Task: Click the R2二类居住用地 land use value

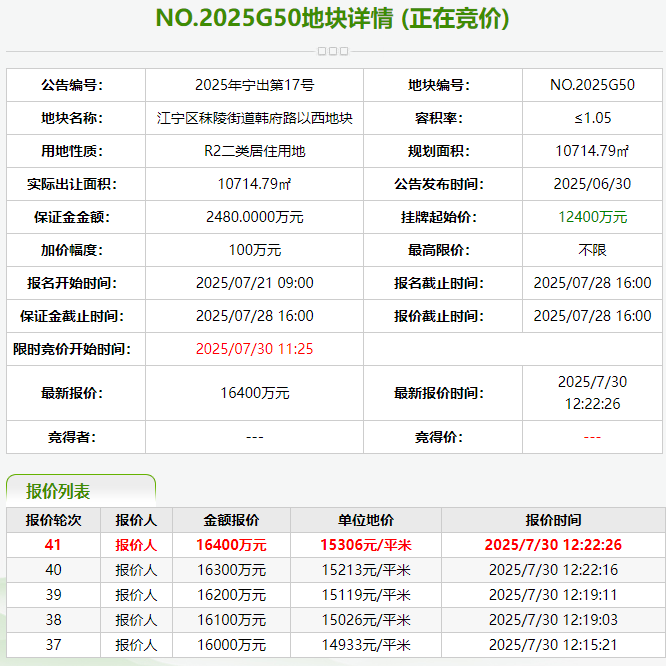Action: (254, 151)
